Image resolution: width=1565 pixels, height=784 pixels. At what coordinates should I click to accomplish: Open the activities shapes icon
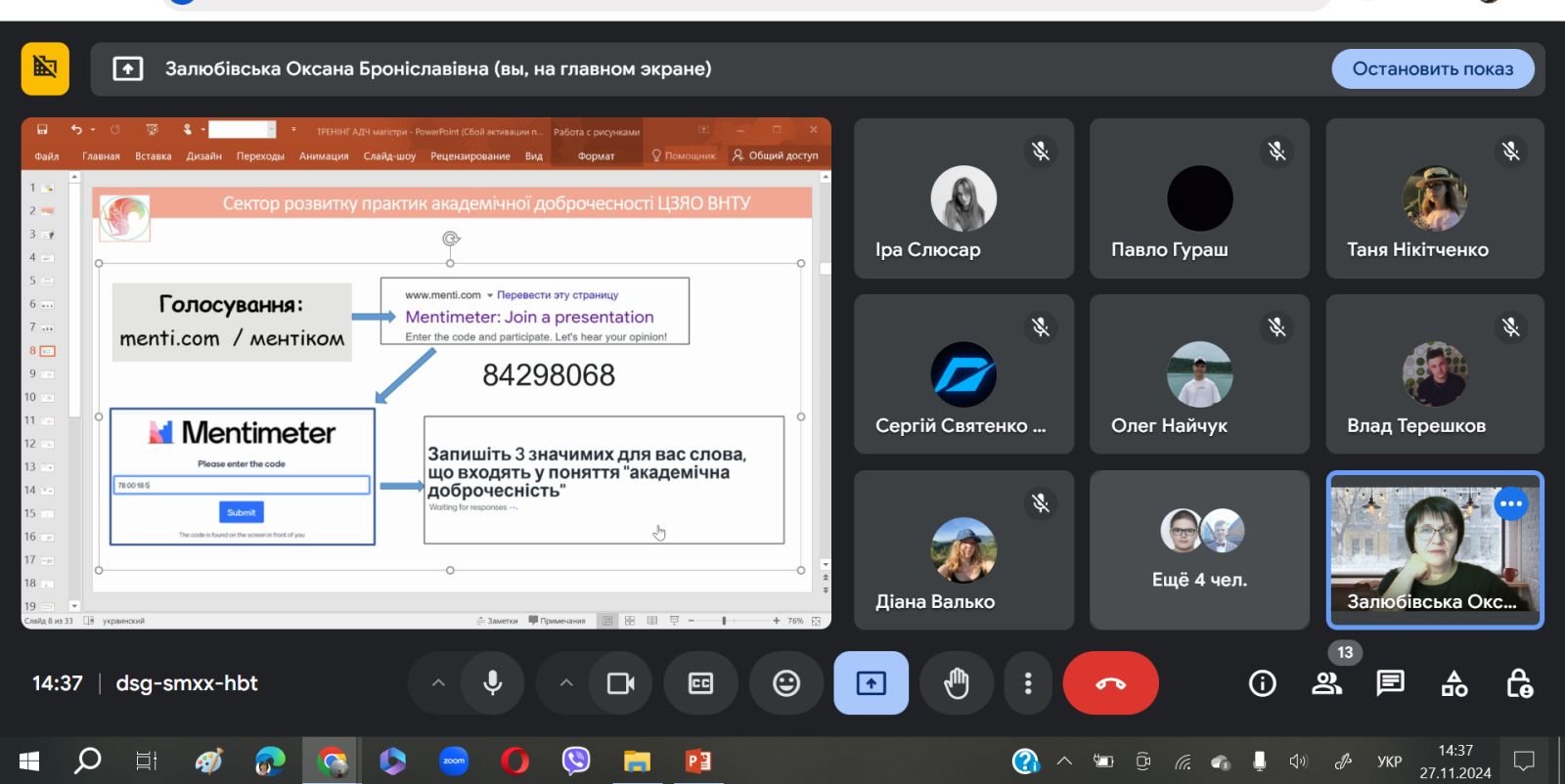1454,683
